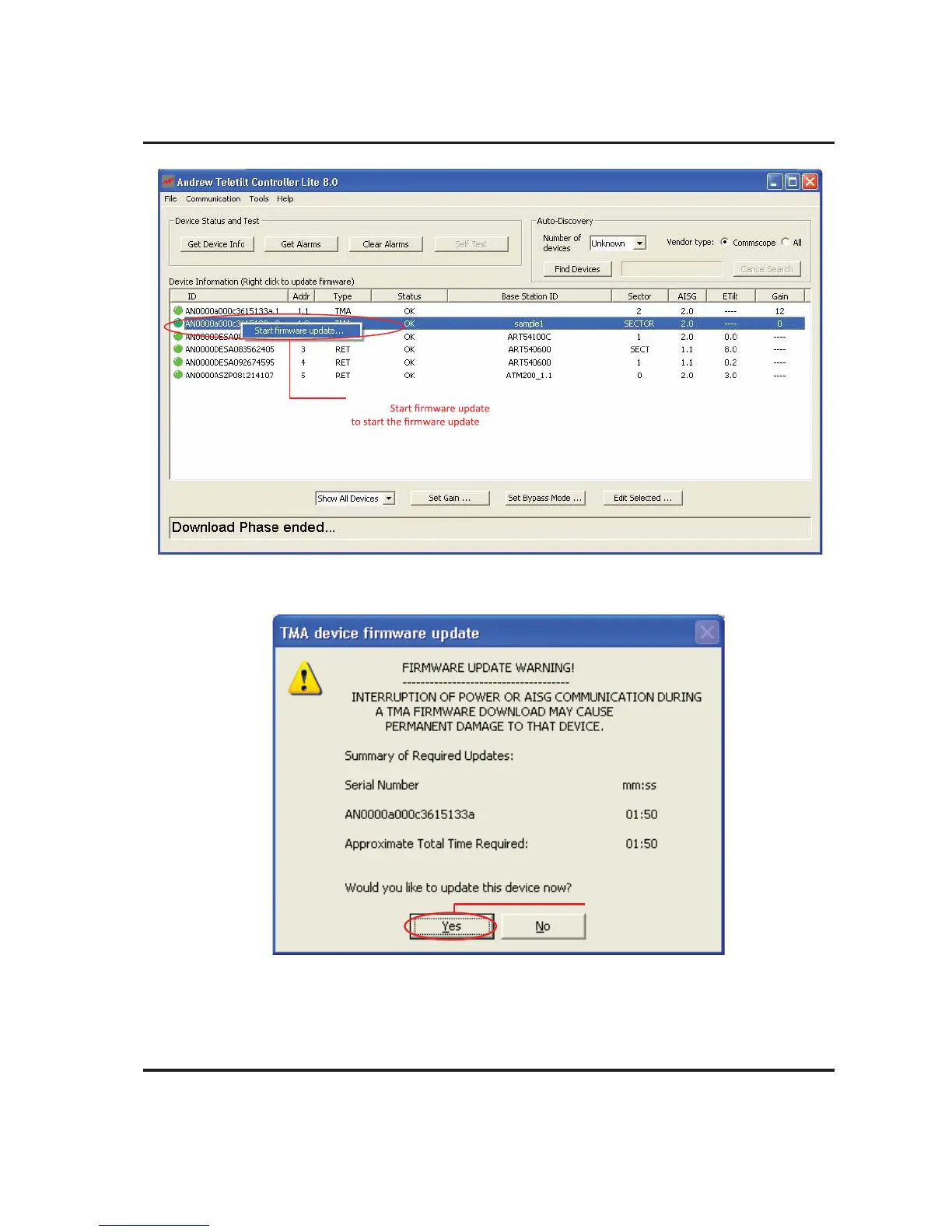Click the Edit Selected button
This screenshot has width=952, height=1232.
(x=642, y=498)
